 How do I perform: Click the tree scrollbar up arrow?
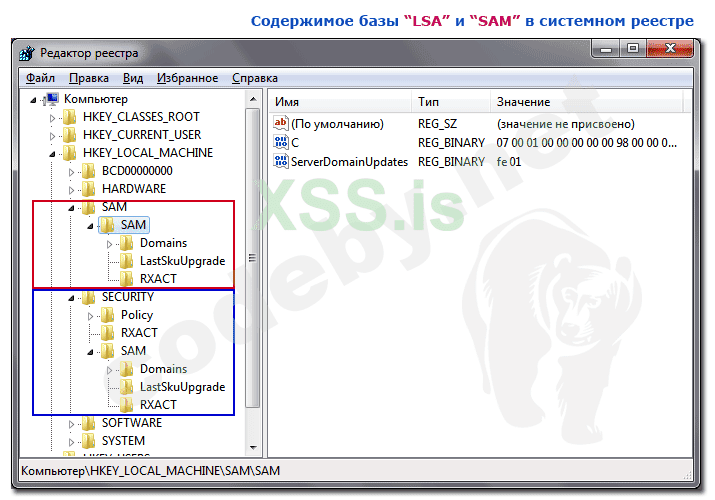pos(253,99)
